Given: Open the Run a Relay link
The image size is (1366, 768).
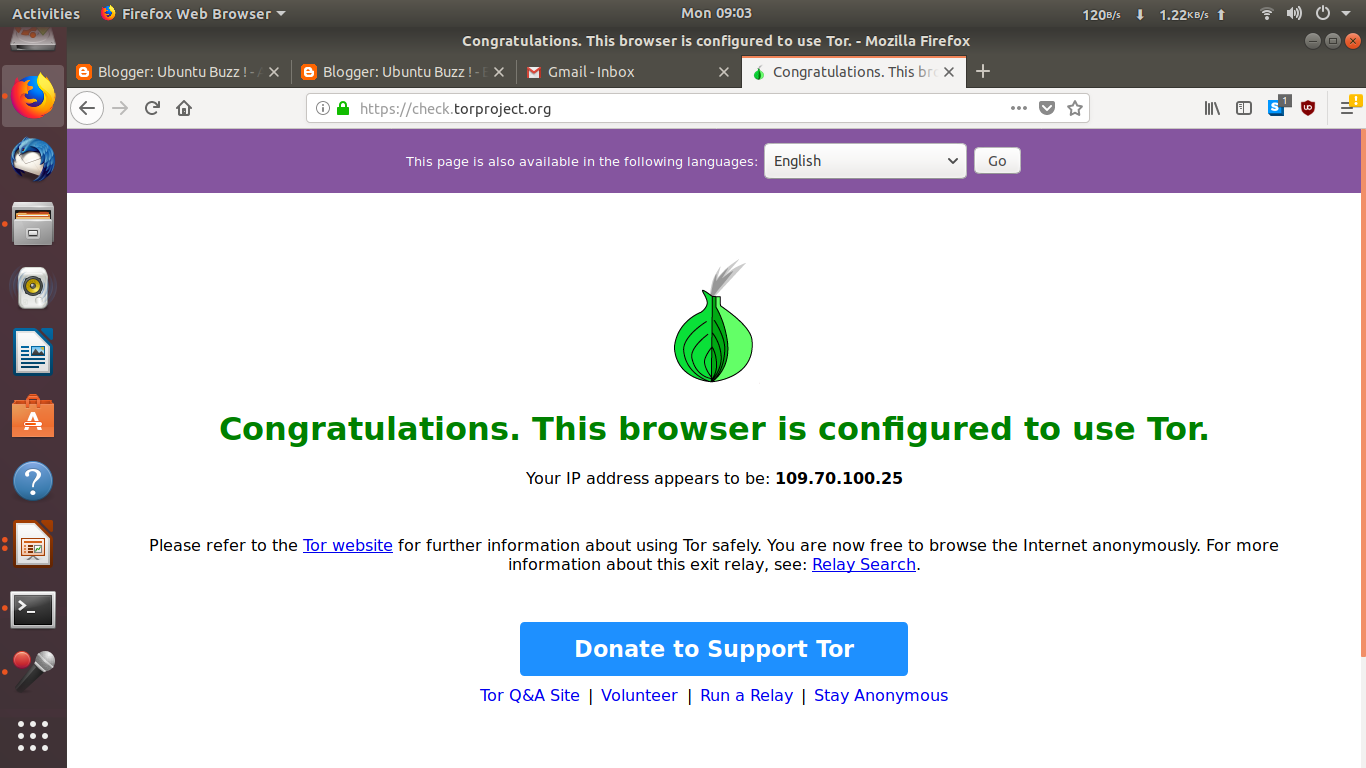Looking at the screenshot, I should point(747,695).
